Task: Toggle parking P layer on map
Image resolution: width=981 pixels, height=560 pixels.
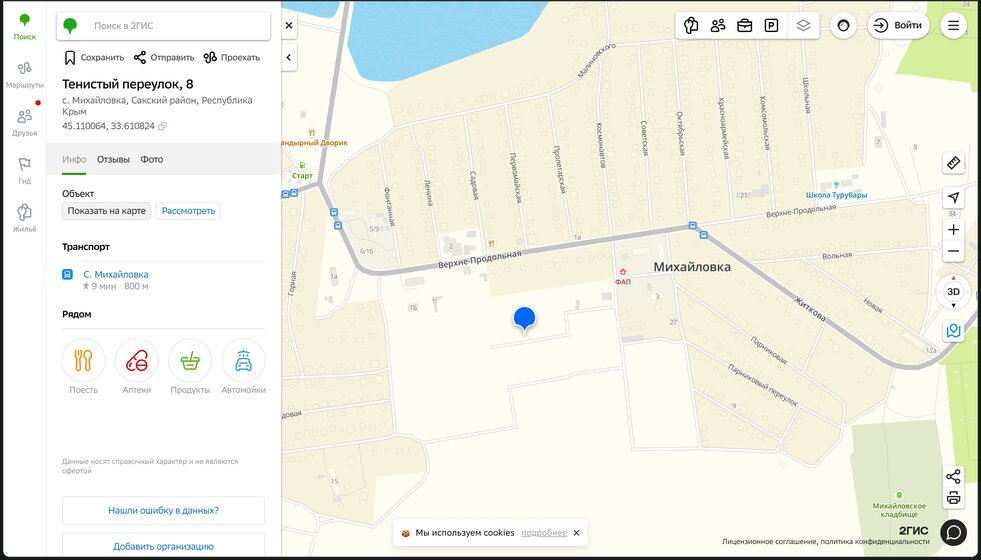Action: tap(771, 26)
